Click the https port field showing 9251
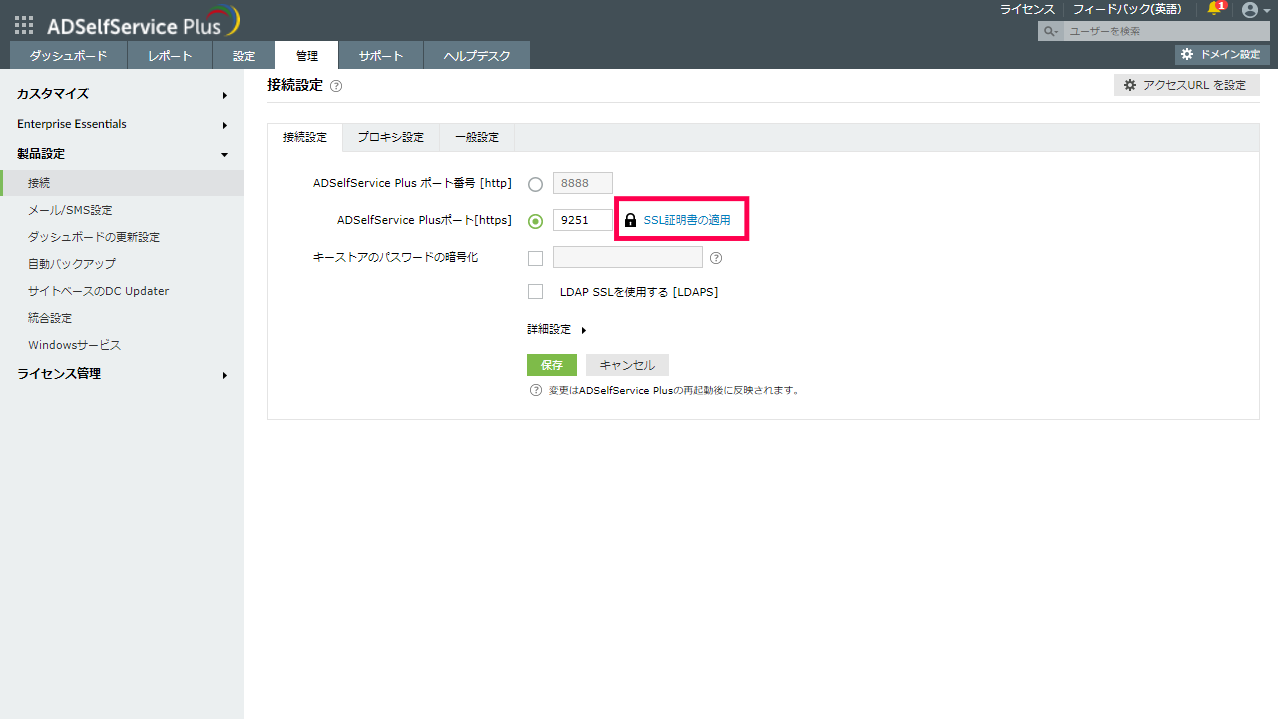Screen dimensions: 1278x719 point(583,220)
